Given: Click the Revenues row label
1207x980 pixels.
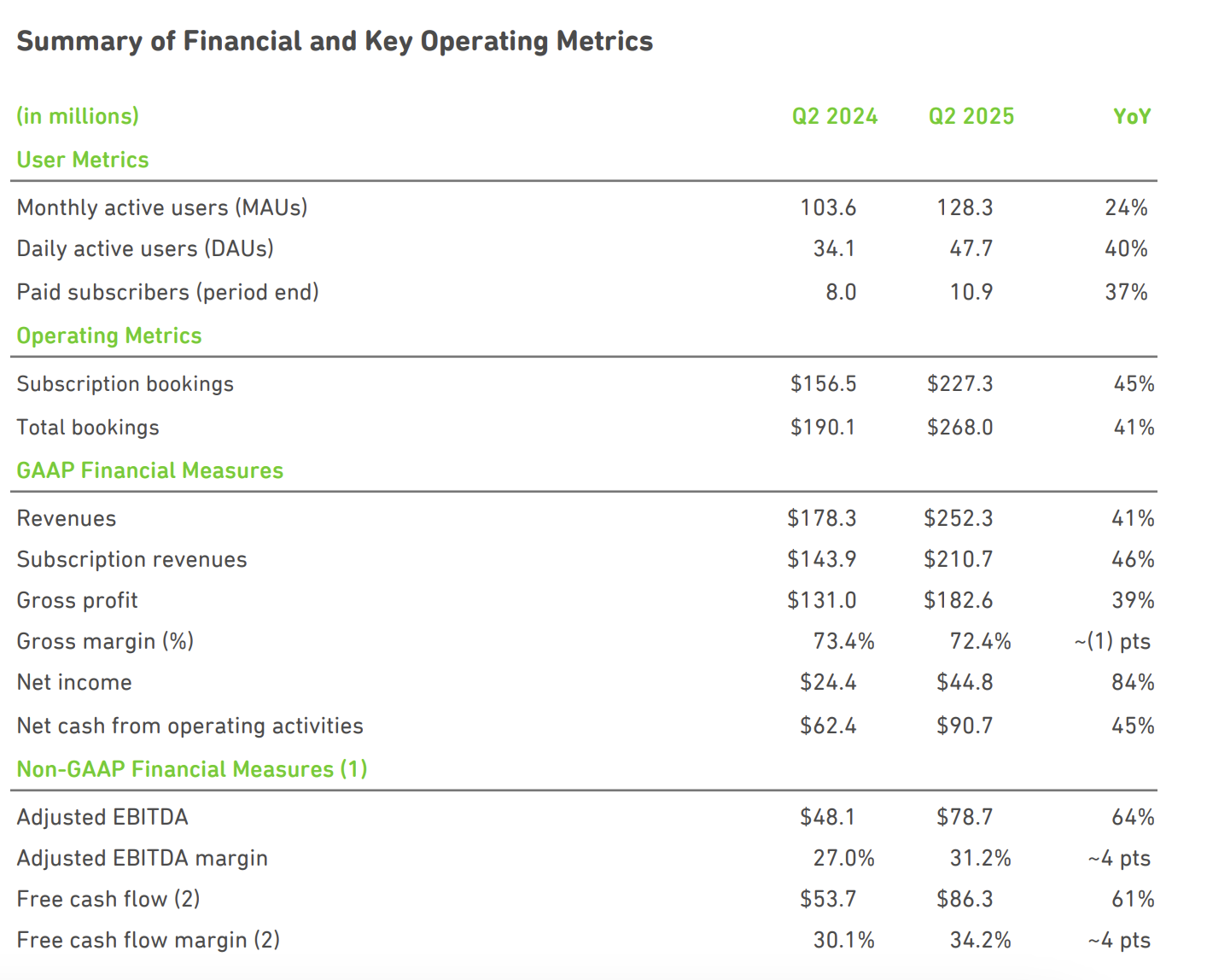Looking at the screenshot, I should pyautogui.click(x=67, y=518).
